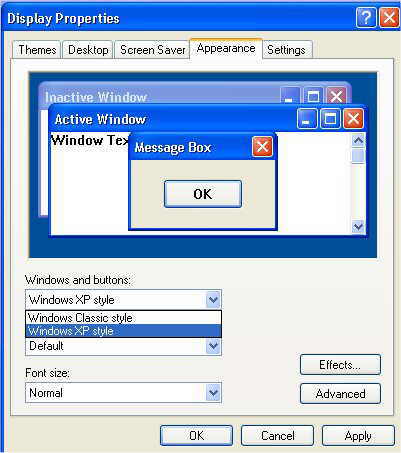Screen dimensions: 401x453
Task: Open the Advanced appearance button
Action: pos(340,394)
